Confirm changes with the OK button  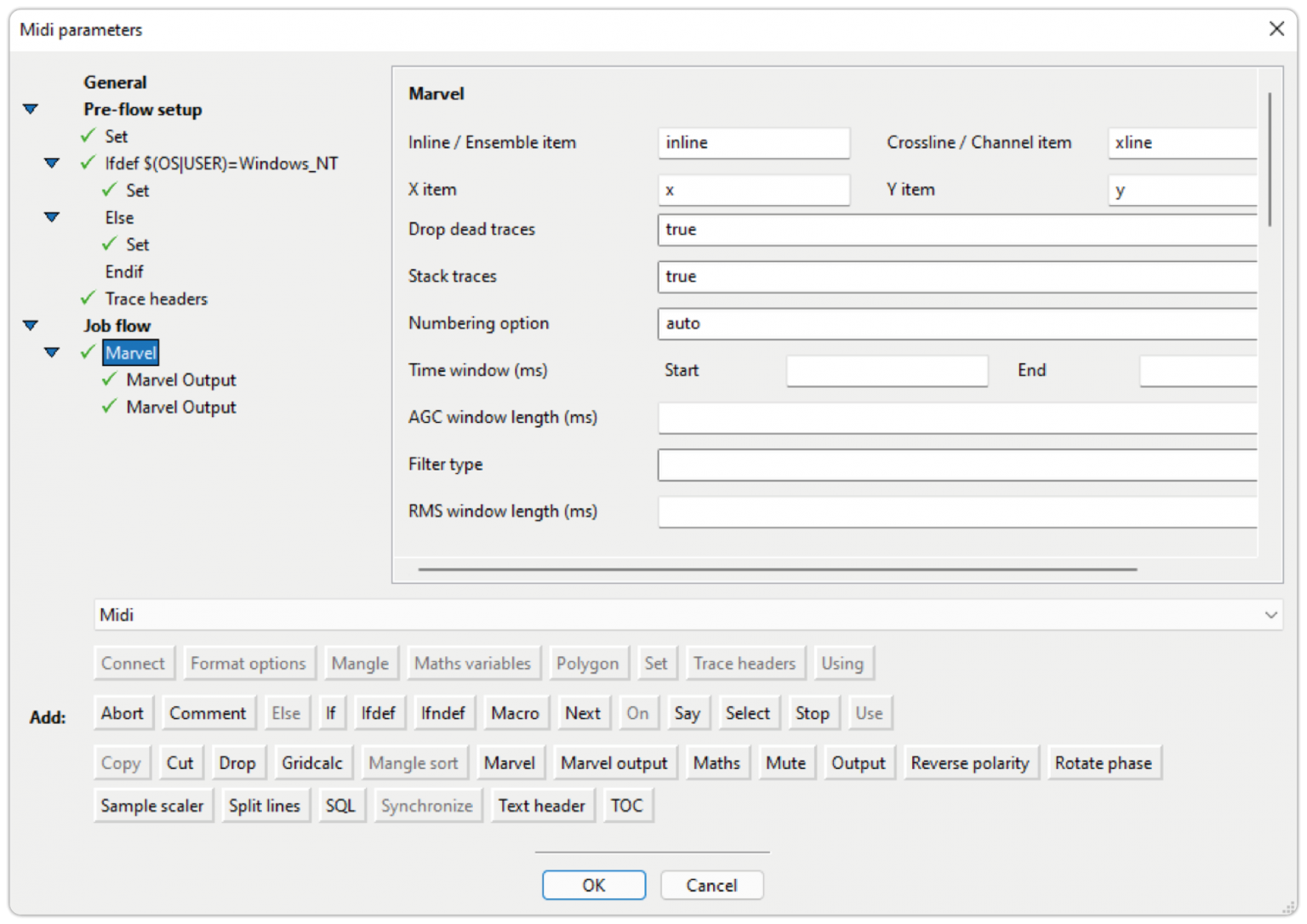point(593,885)
